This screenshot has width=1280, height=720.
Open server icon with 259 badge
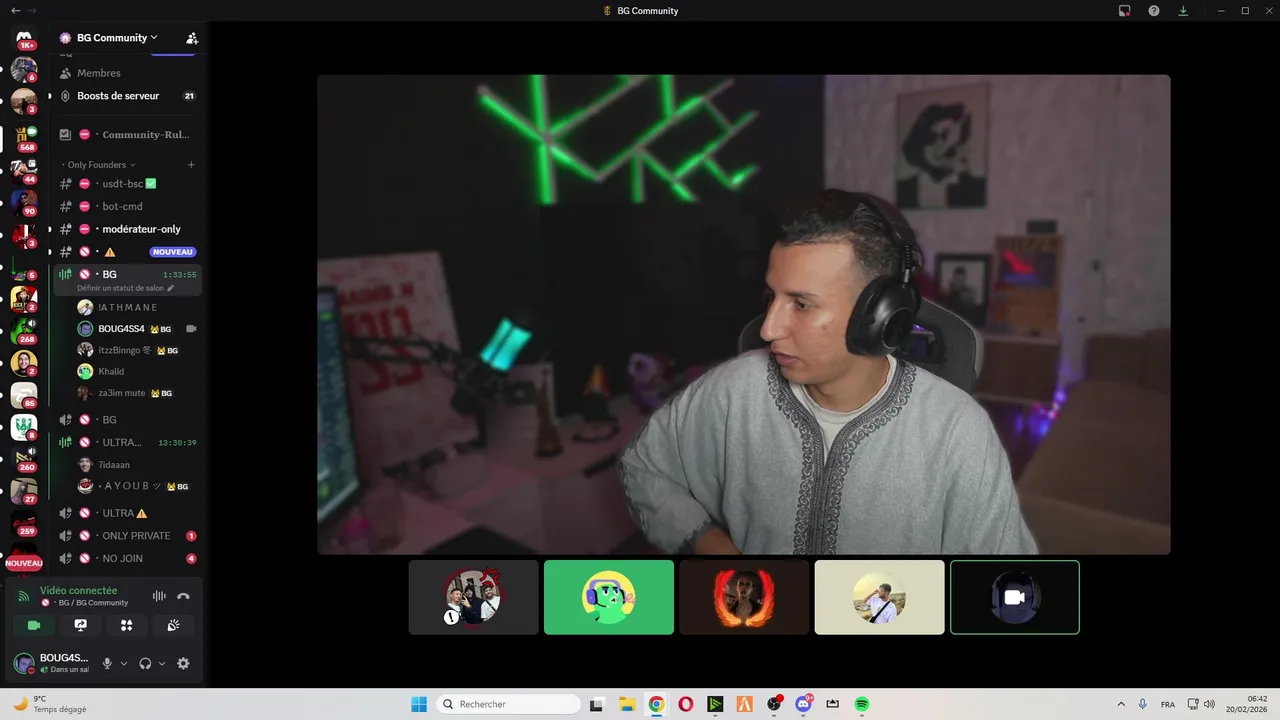pyautogui.click(x=24, y=523)
